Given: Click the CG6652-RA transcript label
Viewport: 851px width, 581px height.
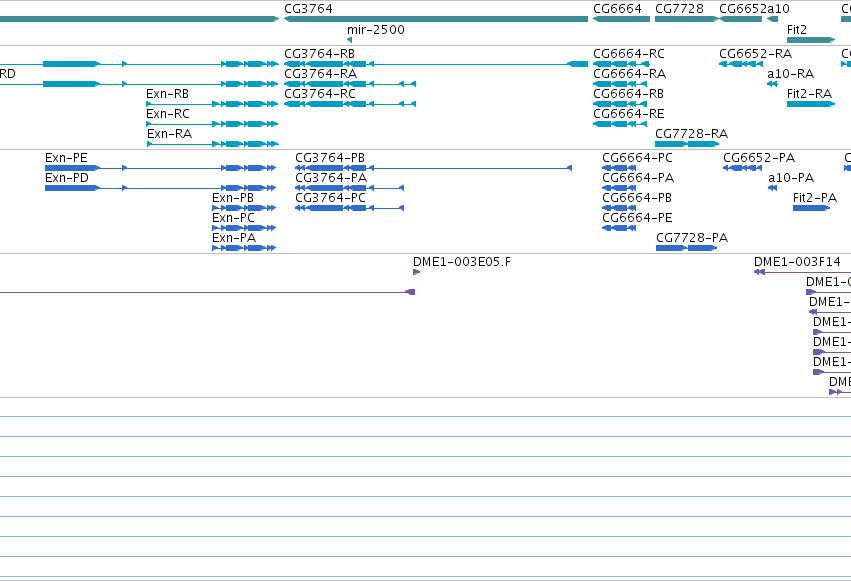Looking at the screenshot, I should (x=755, y=54).
